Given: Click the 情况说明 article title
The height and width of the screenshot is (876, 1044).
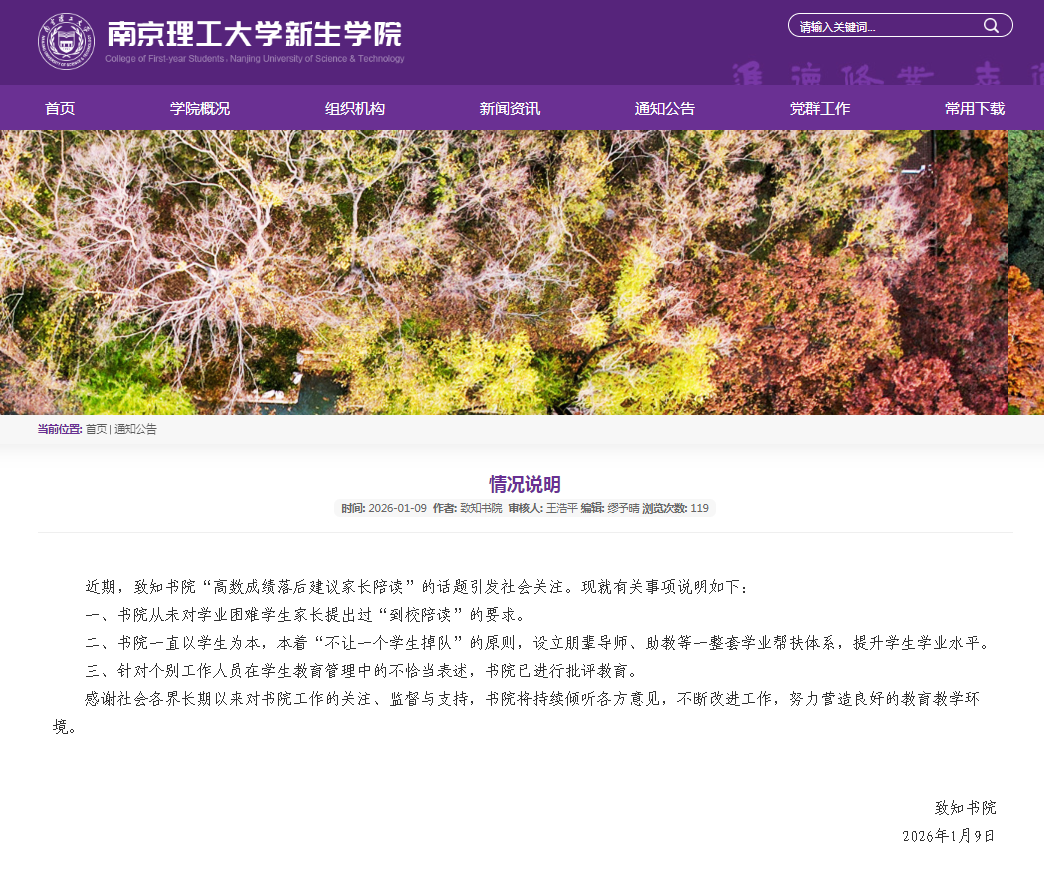Looking at the screenshot, I should click(522, 483).
